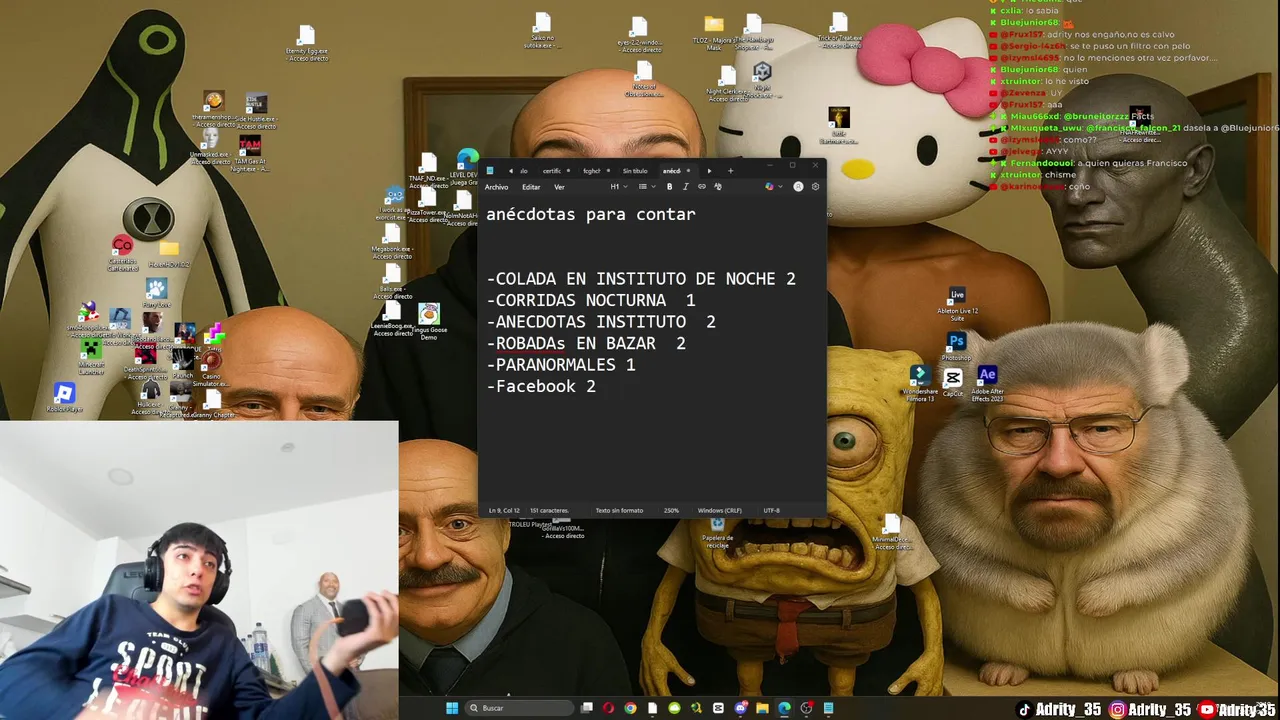Select the CapCut desktop icon
Viewport: 1280px width, 720px height.
953,382
